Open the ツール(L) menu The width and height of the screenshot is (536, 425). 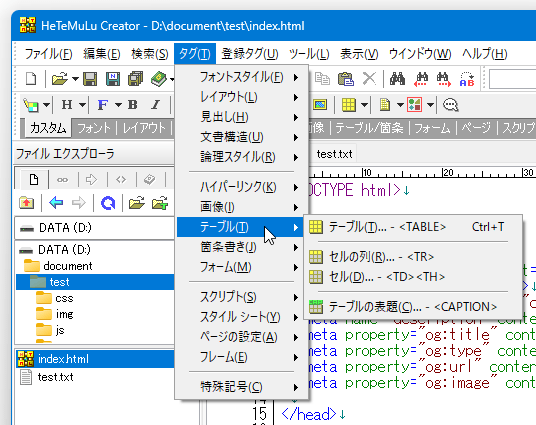point(309,54)
